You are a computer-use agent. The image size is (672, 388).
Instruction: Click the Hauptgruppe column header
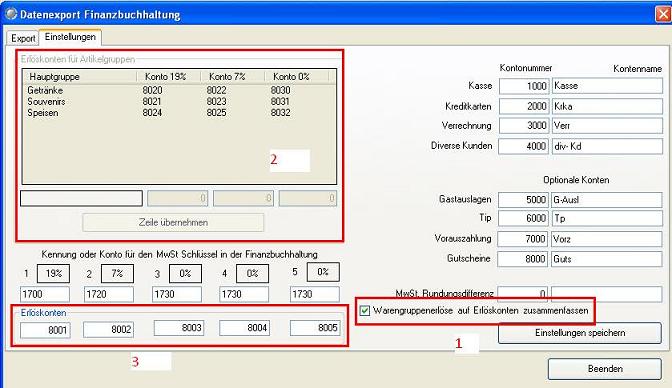coord(80,77)
